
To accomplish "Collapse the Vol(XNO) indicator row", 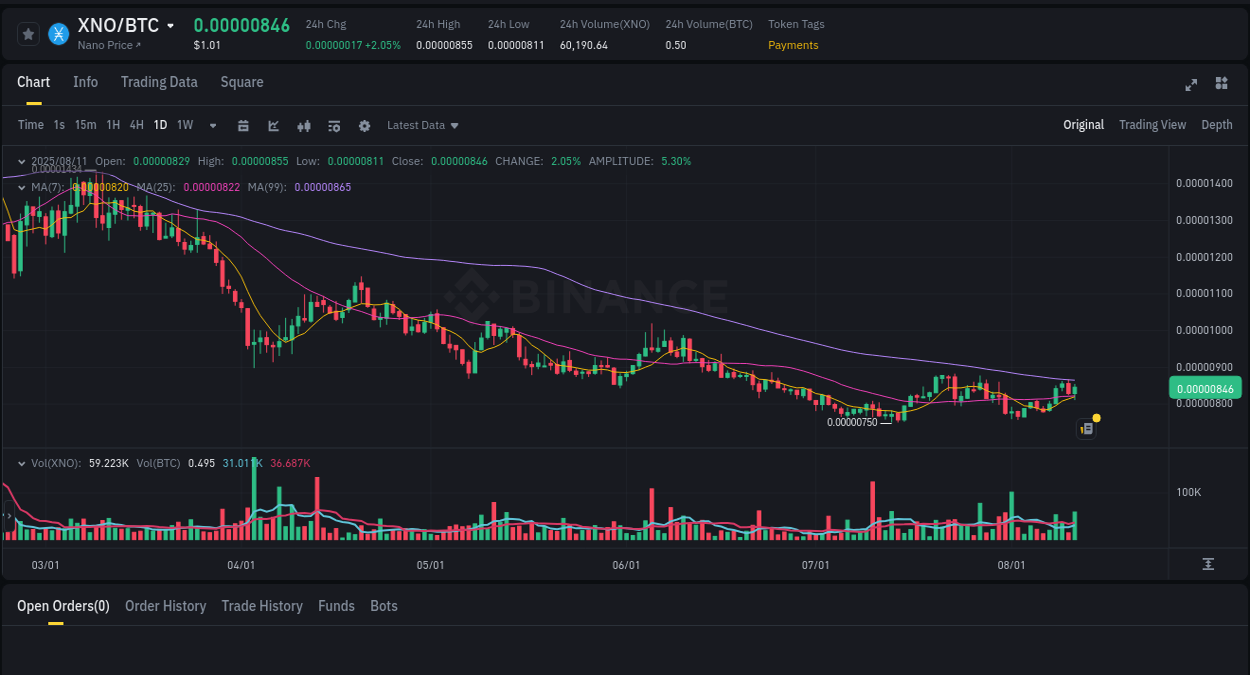I will 21,463.
